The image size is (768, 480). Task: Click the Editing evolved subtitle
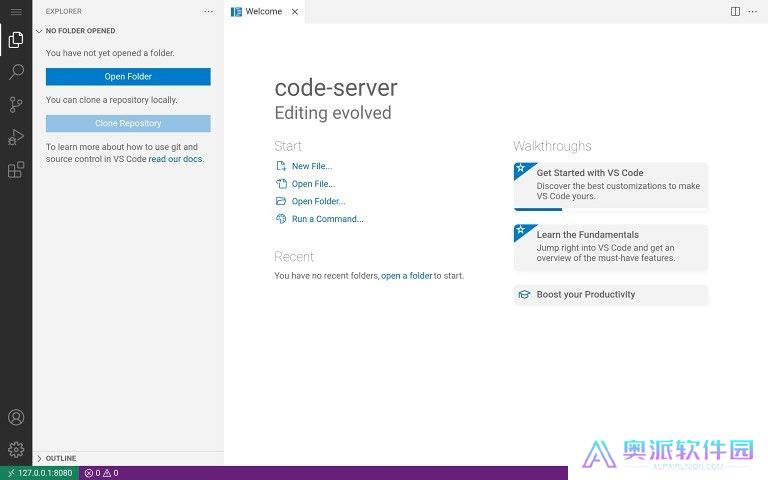click(x=333, y=113)
